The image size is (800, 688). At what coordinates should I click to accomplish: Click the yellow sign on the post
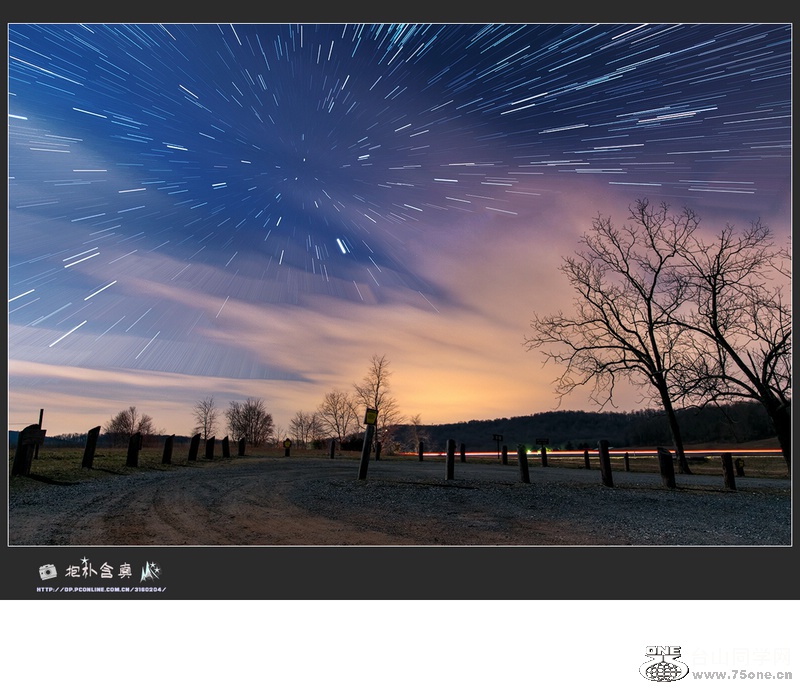371,416
